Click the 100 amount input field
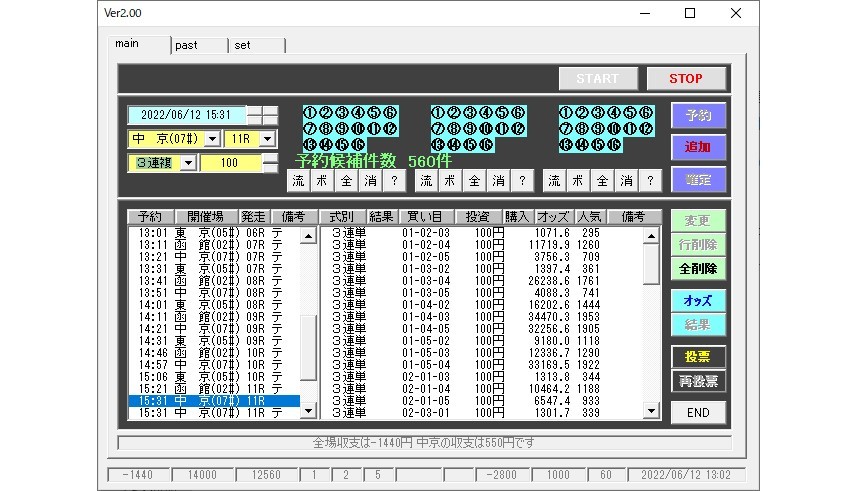The height and width of the screenshot is (491, 856). (230, 163)
